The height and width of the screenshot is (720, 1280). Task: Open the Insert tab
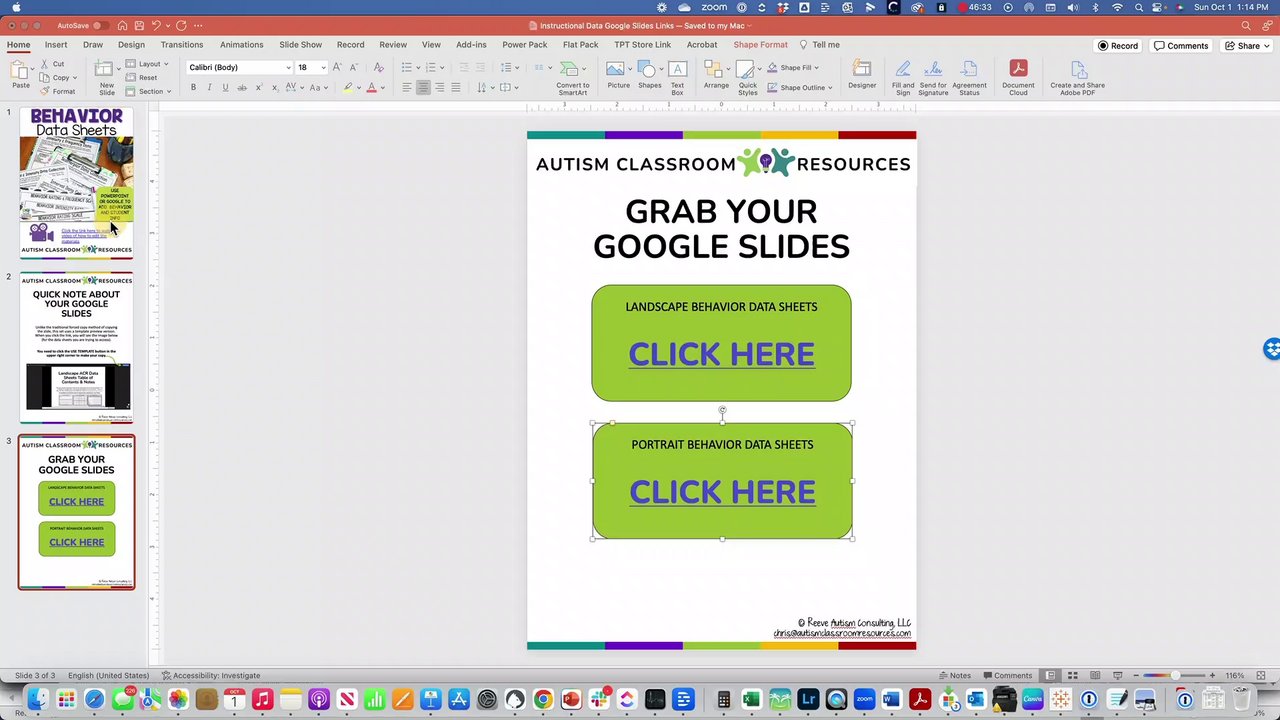56,45
